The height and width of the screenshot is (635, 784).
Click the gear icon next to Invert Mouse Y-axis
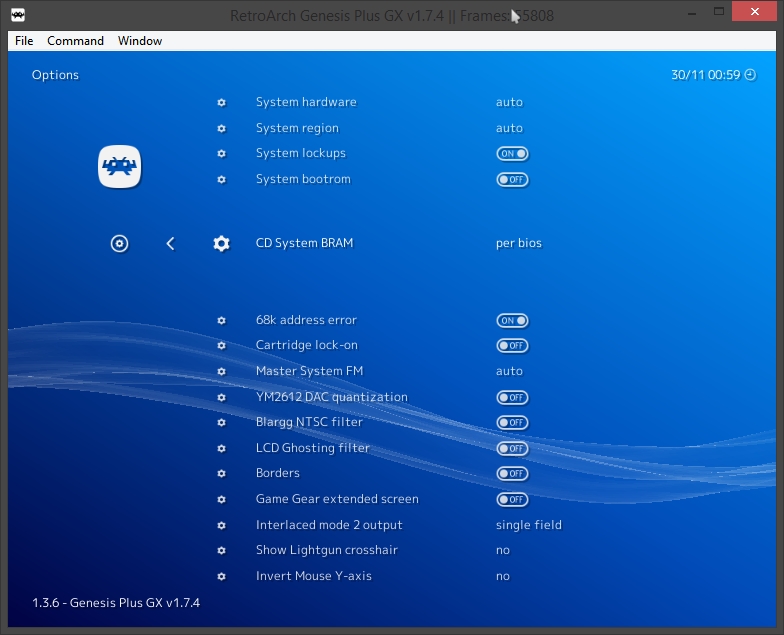click(222, 576)
